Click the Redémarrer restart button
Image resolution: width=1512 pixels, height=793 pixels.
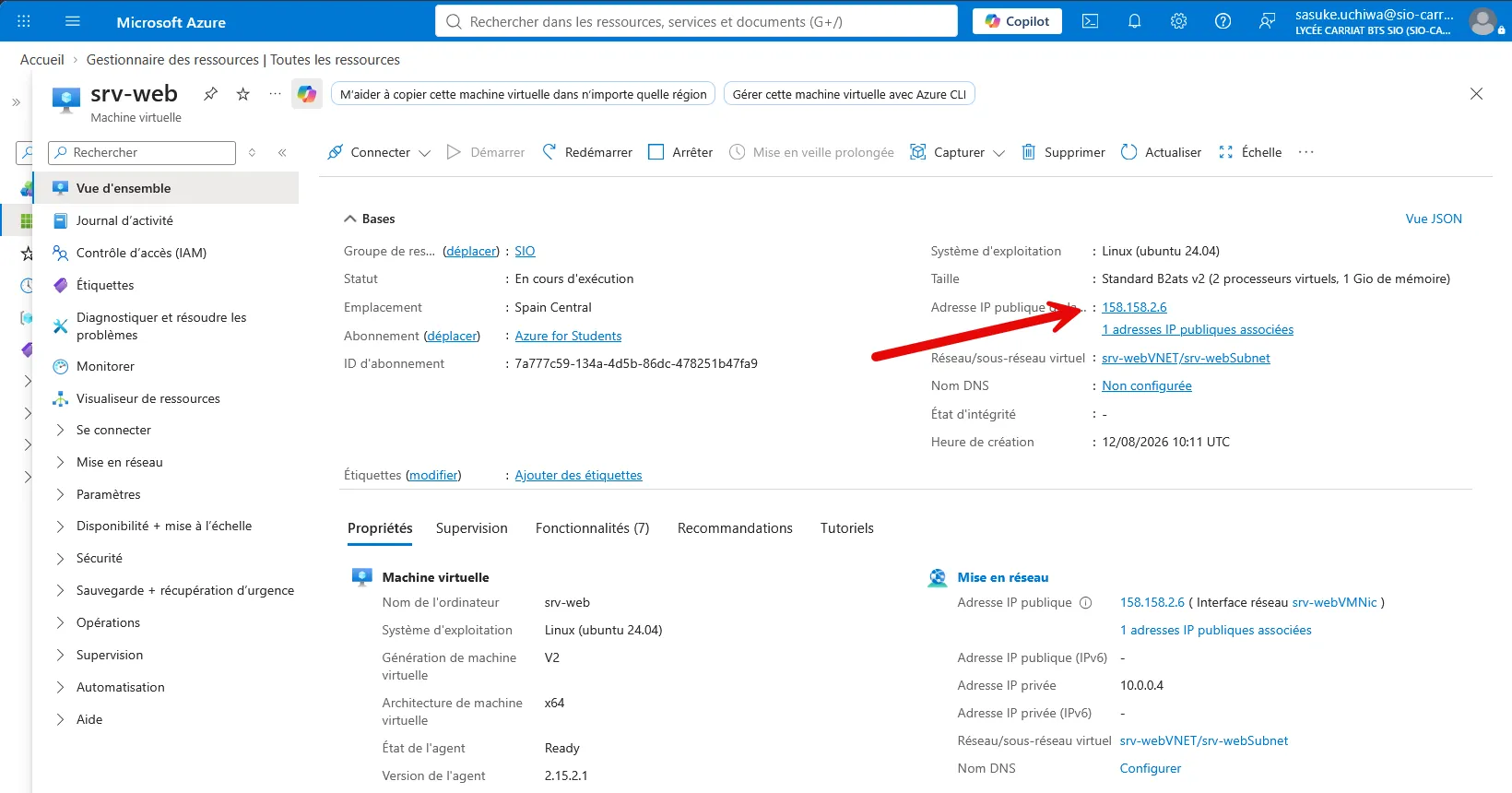tap(587, 152)
